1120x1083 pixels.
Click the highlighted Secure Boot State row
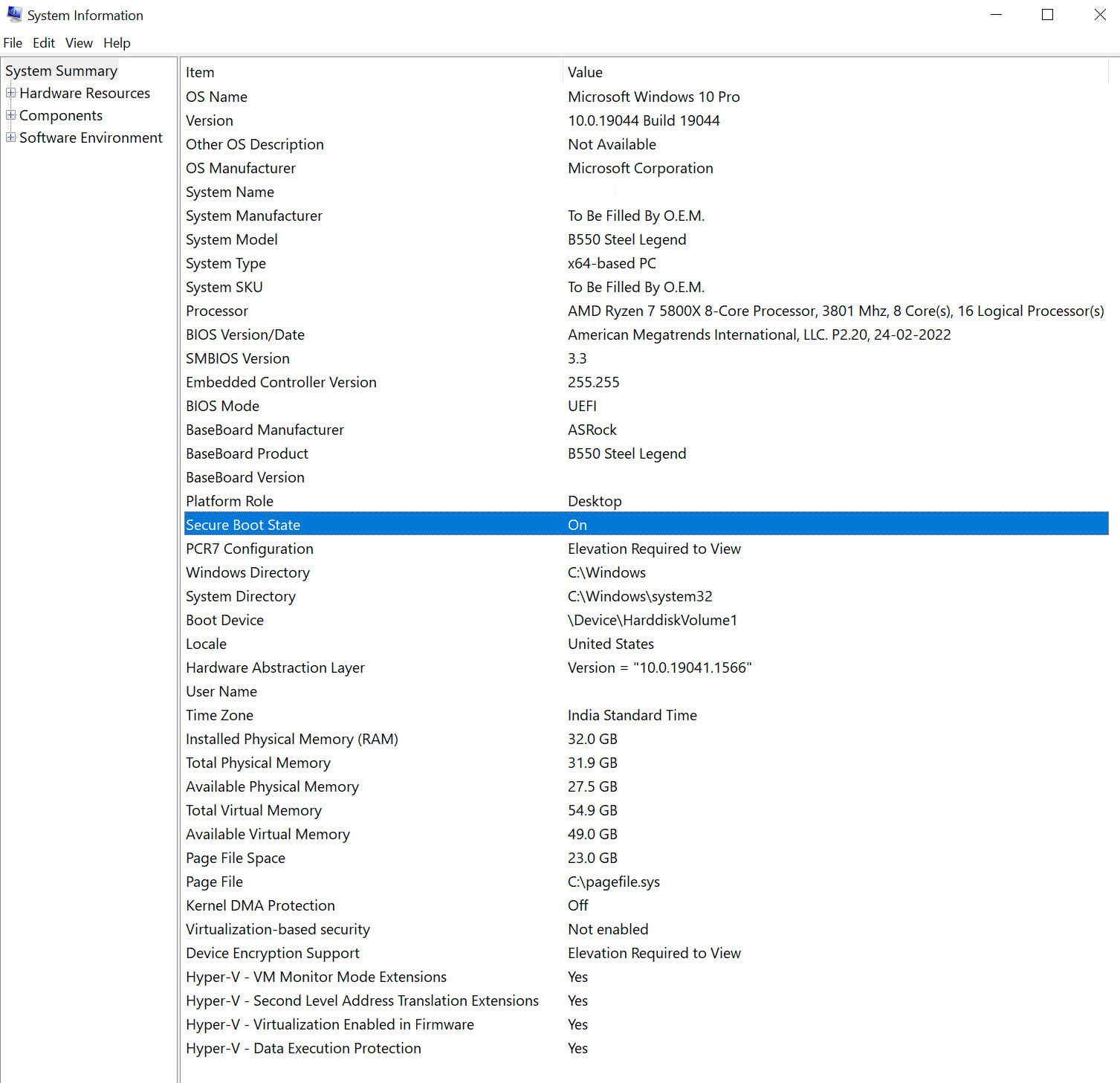pos(646,525)
